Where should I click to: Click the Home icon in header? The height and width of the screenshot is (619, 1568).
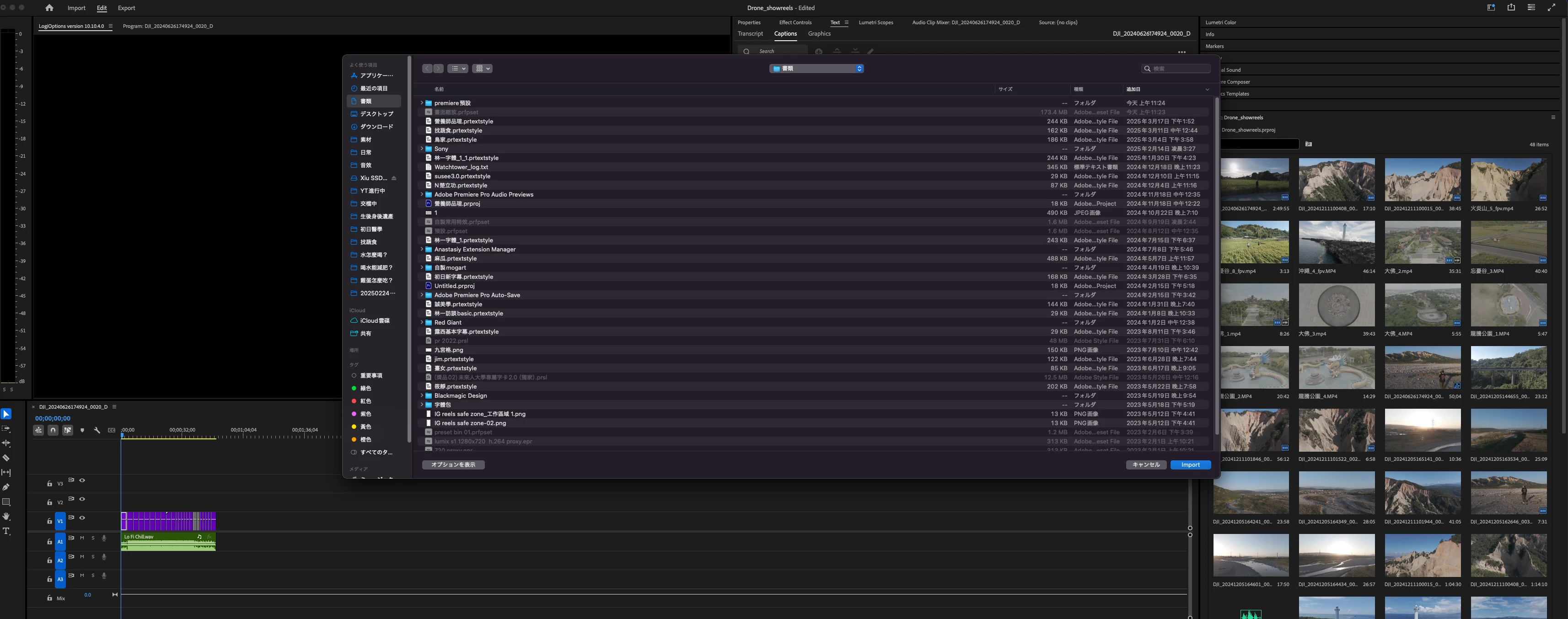pos(49,8)
